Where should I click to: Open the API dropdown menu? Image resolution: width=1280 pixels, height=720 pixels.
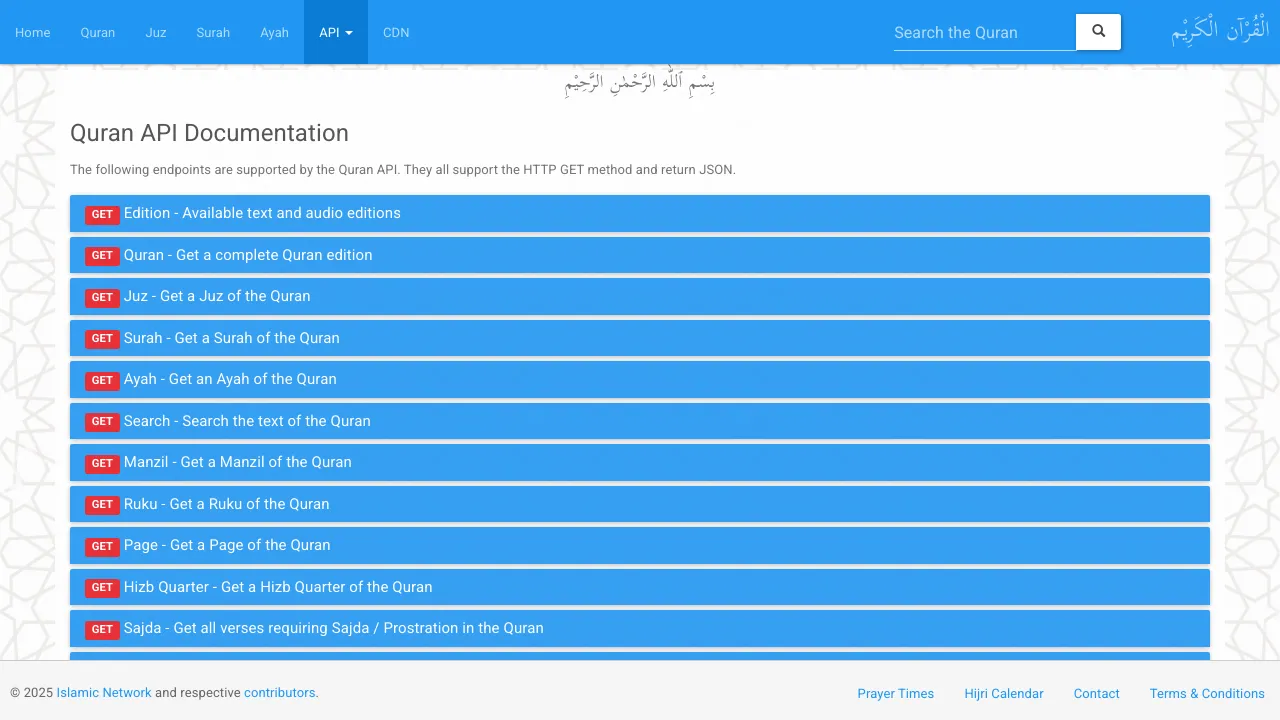click(x=336, y=32)
